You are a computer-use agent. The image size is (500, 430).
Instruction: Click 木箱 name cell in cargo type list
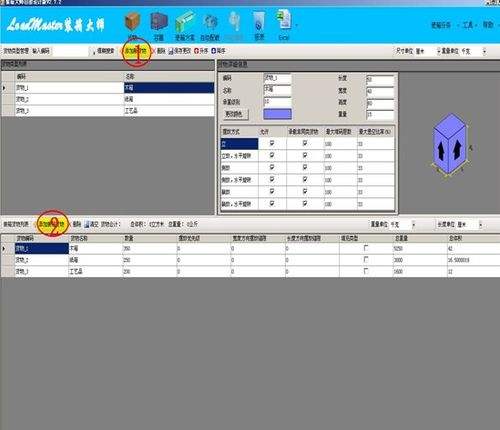[169, 88]
